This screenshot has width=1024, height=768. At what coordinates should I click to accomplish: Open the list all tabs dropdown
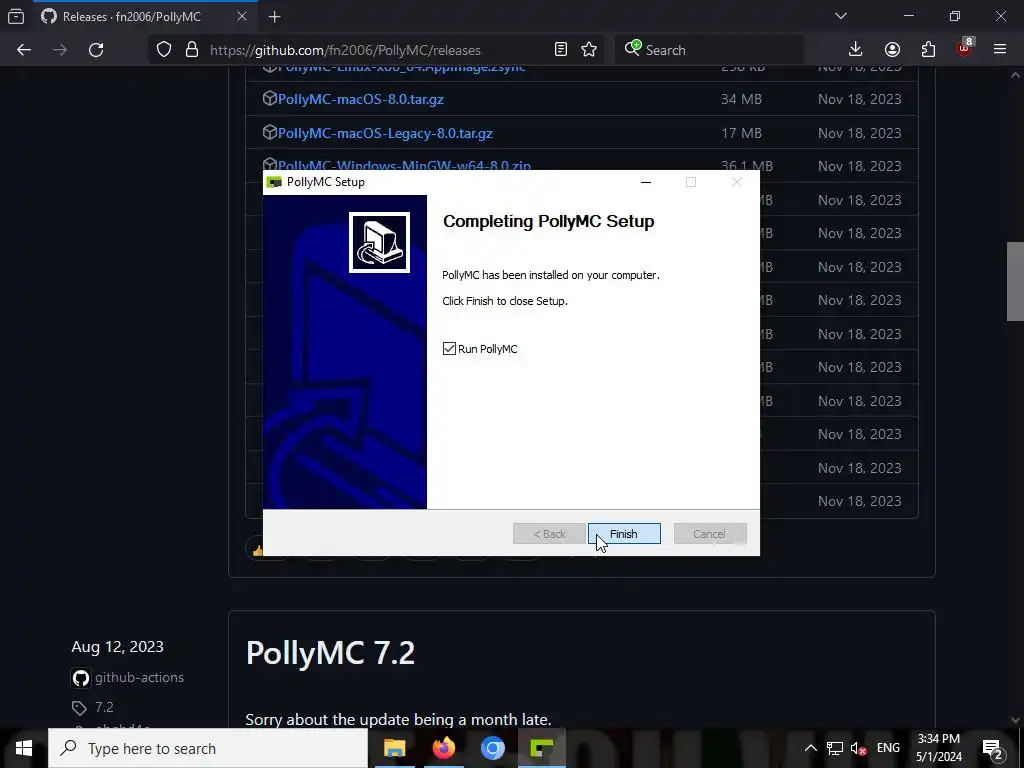tap(841, 16)
